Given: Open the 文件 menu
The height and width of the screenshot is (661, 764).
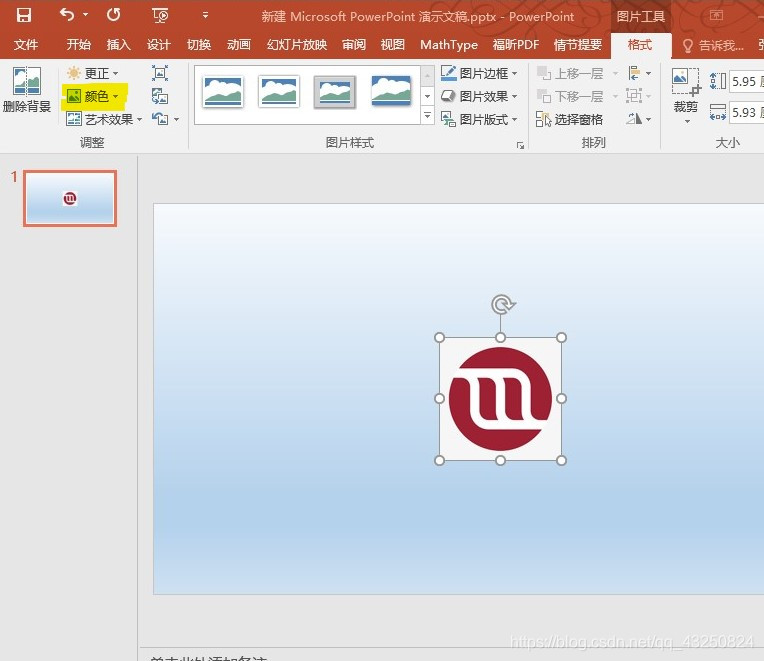Looking at the screenshot, I should coord(25,45).
